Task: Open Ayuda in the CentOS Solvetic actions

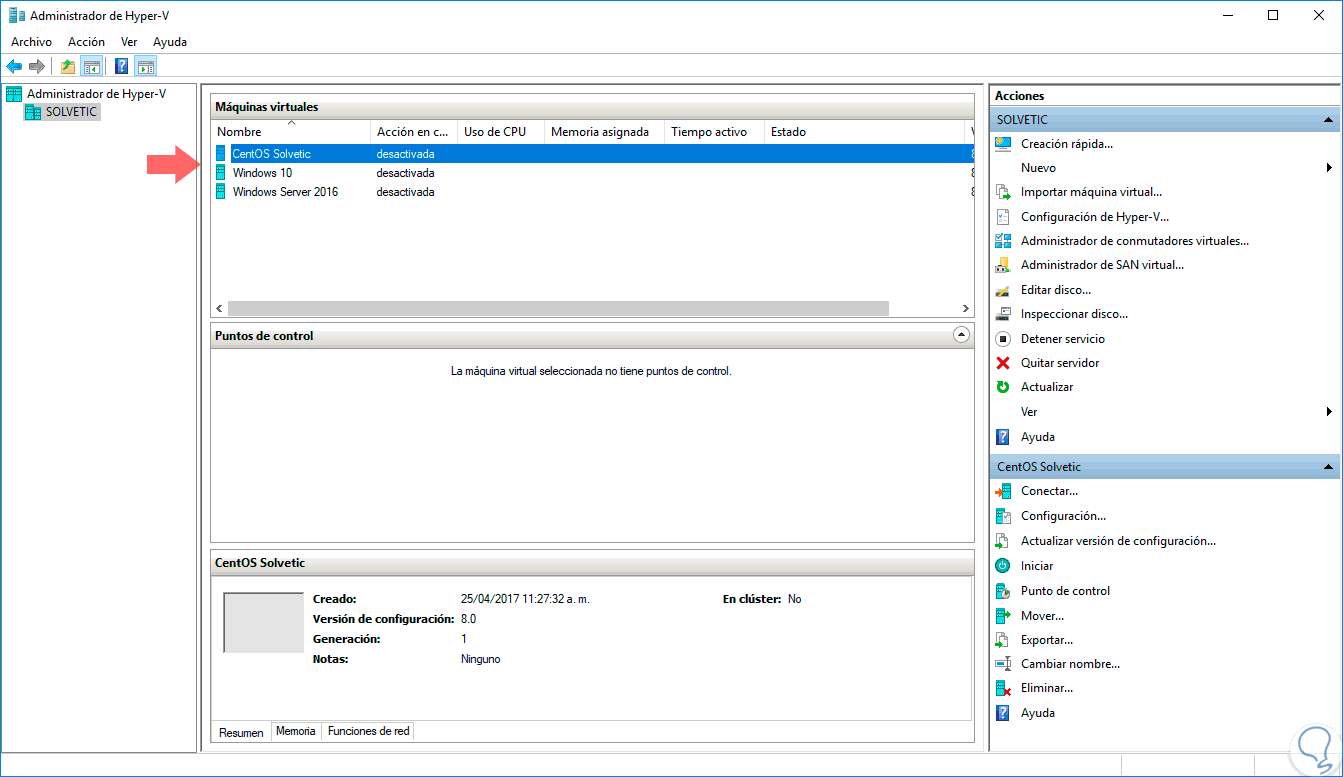Action: [1038, 713]
